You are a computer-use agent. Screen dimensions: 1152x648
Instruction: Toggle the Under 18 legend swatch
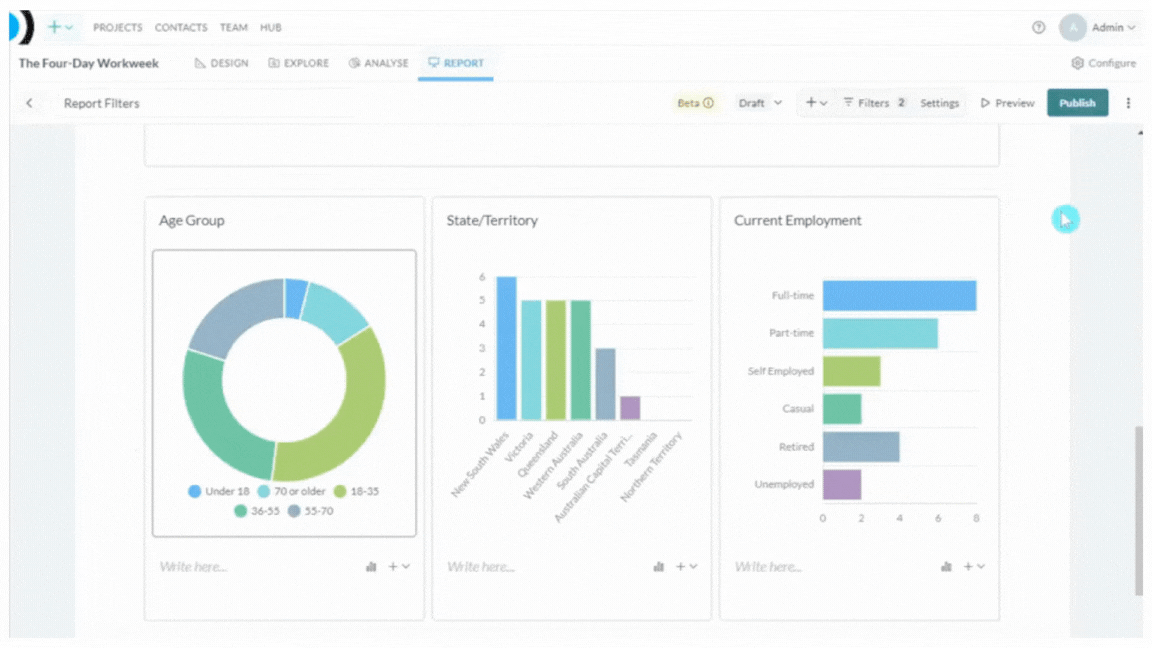tap(195, 492)
